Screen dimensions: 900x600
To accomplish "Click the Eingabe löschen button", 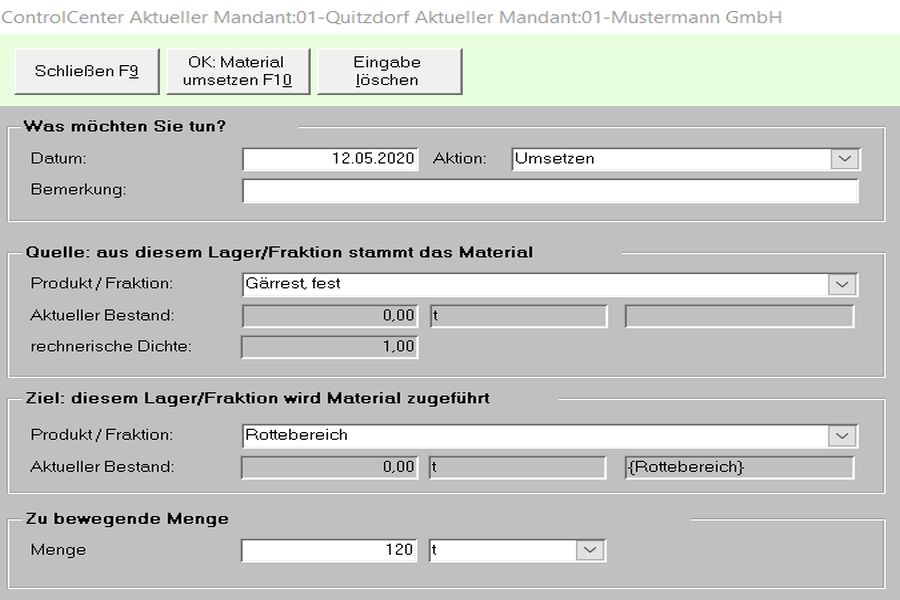I will (389, 71).
